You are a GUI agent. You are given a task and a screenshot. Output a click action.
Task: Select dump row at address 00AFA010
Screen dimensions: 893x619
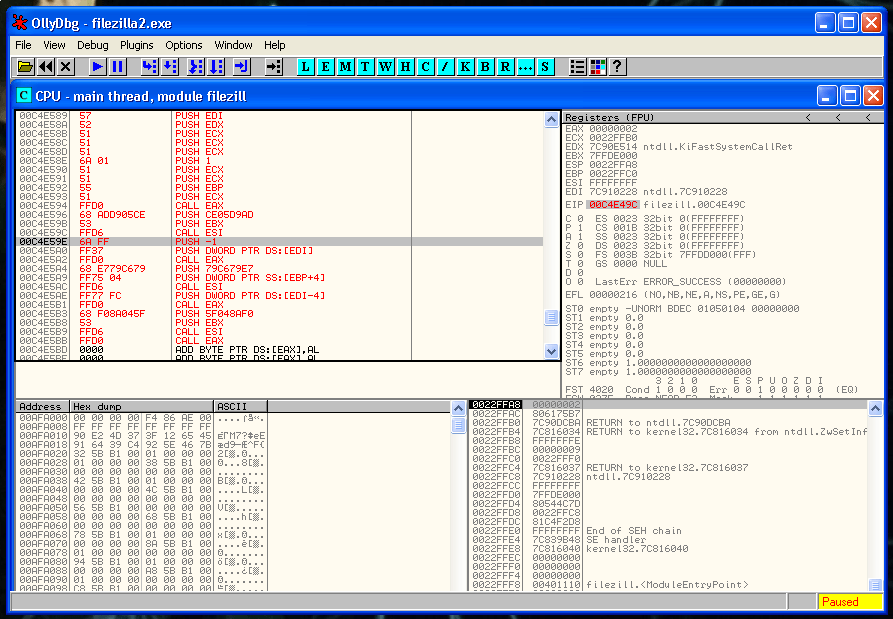point(142,436)
